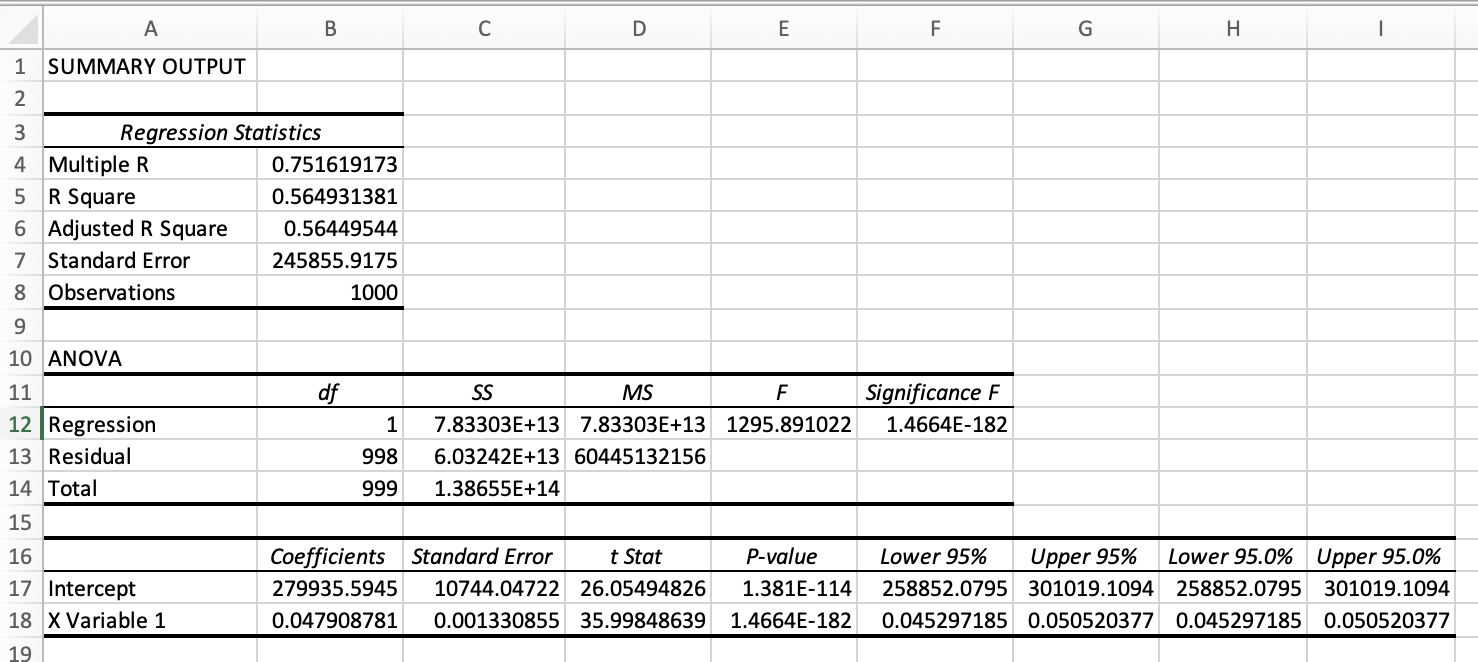The height and width of the screenshot is (662, 1478).
Task: Select intercept P-value 1.381E-114
Action: (x=783, y=588)
